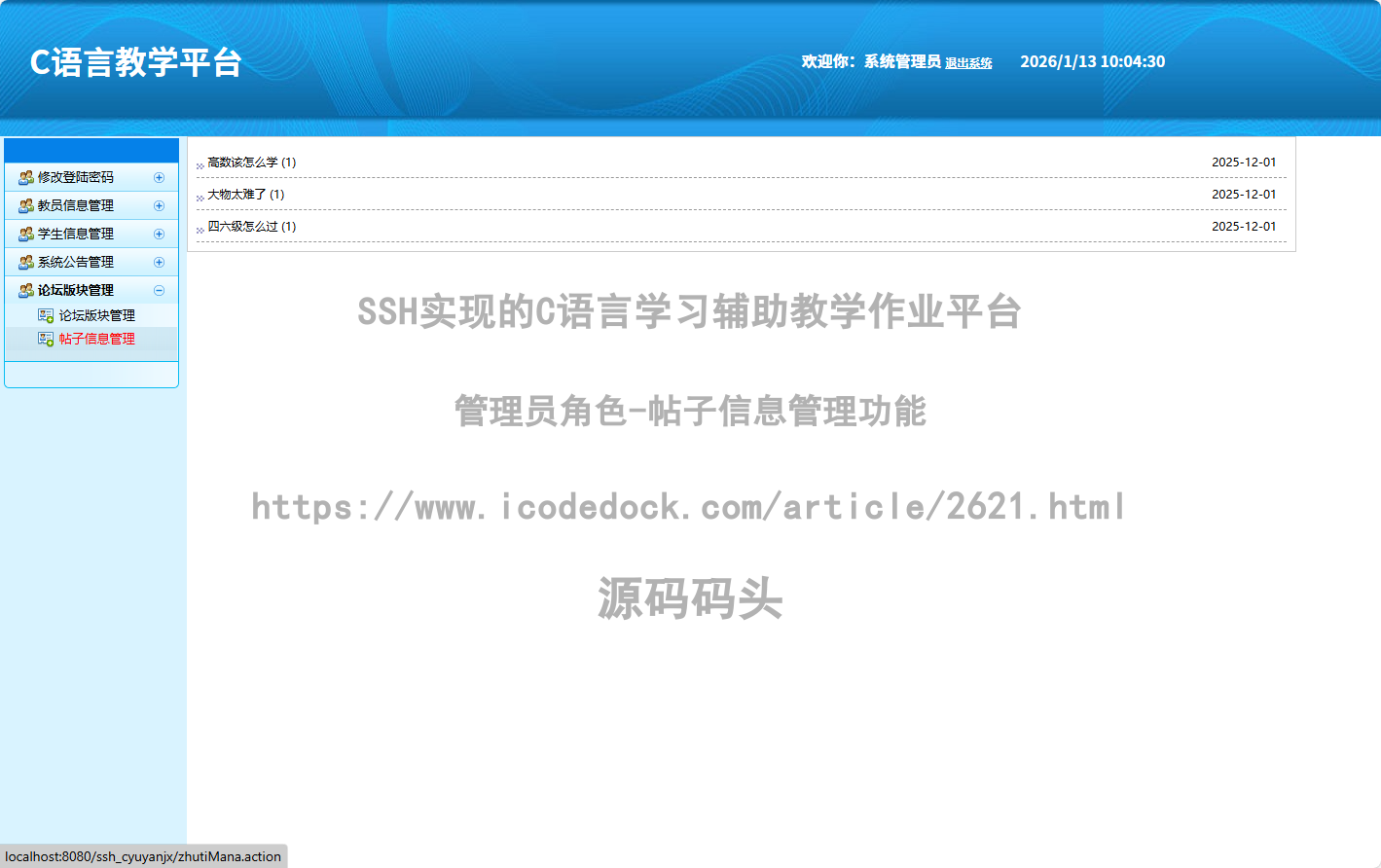Click the small bullet icon before 大物太难了
1381x868 pixels.
click(x=199, y=197)
